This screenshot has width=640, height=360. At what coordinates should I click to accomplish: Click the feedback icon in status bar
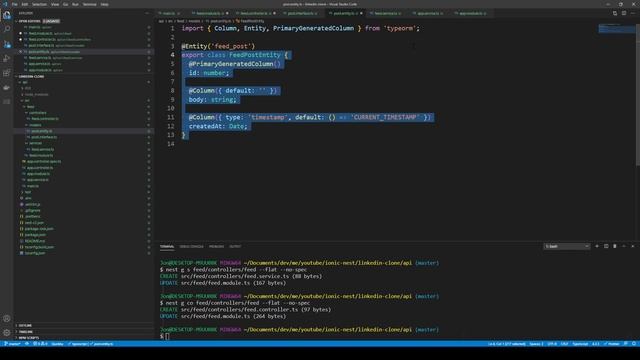coord(626,344)
